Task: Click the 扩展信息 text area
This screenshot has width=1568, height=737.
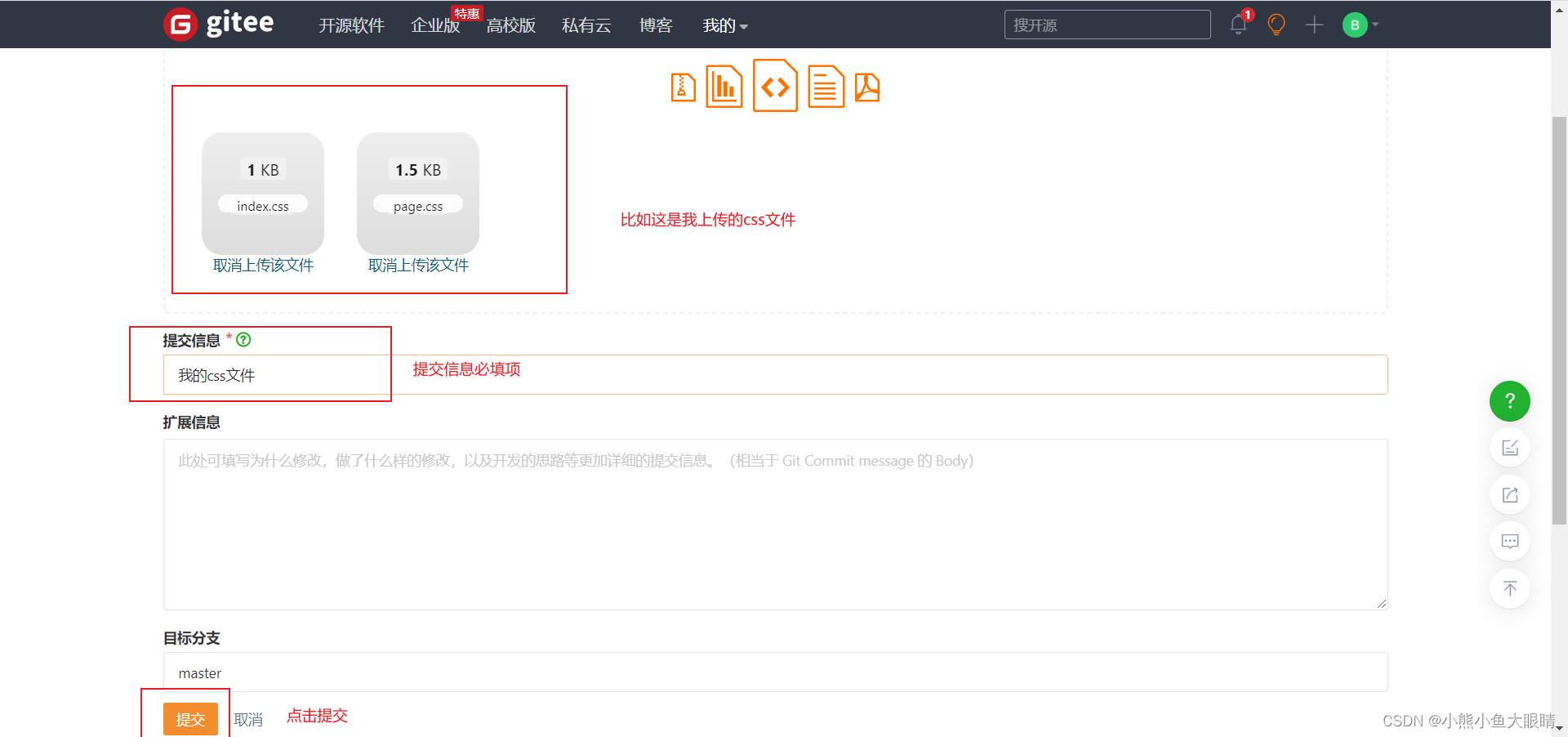Action: point(775,525)
